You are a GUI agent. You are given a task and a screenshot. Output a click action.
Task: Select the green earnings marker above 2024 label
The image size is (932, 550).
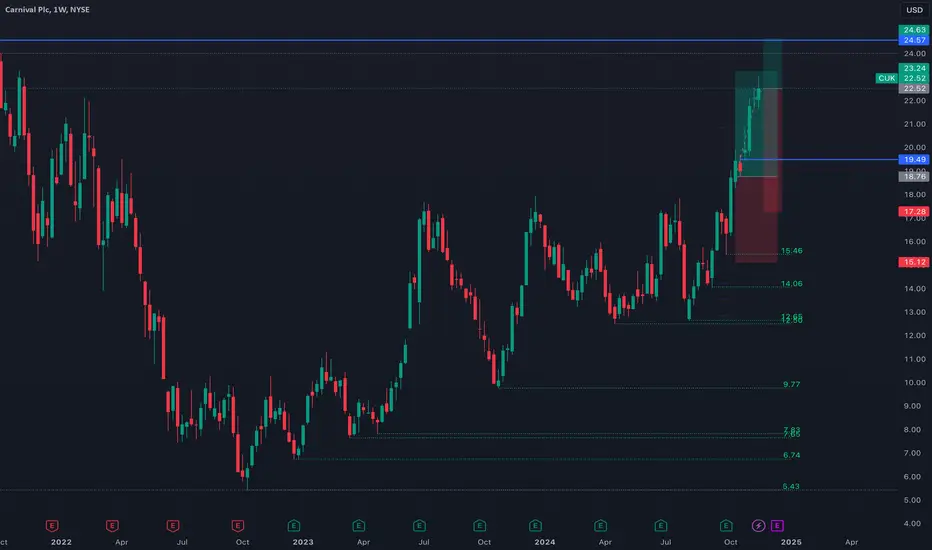click(x=536, y=526)
